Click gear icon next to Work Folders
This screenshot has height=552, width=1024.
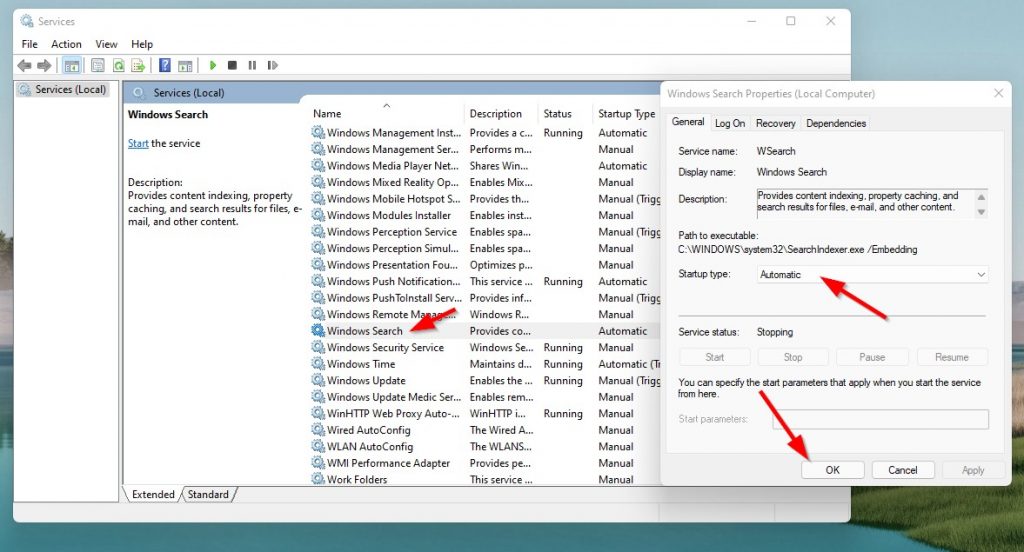tap(318, 479)
